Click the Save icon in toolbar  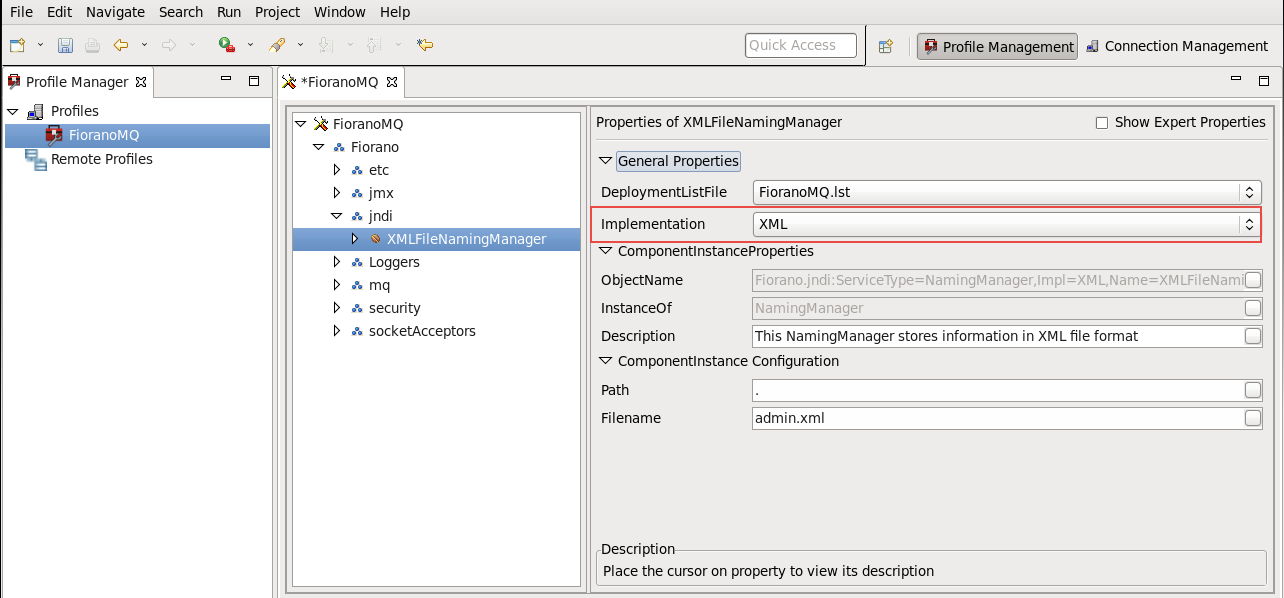pos(65,45)
